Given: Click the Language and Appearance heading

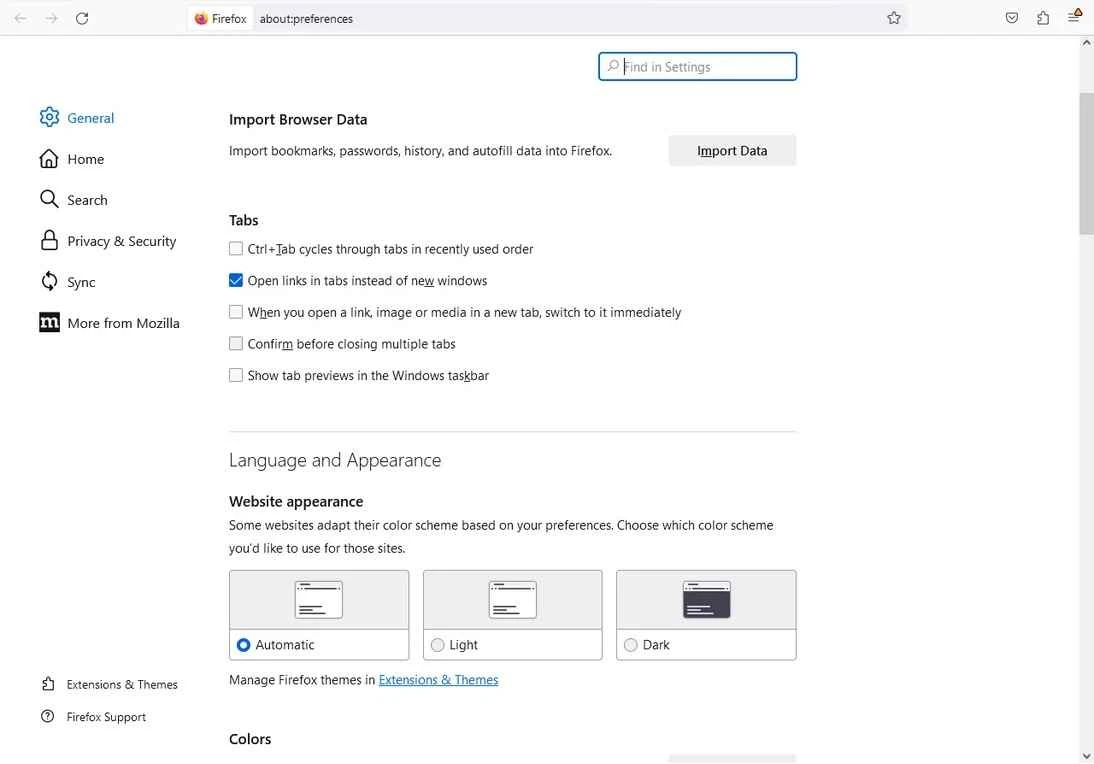Looking at the screenshot, I should click(335, 460).
